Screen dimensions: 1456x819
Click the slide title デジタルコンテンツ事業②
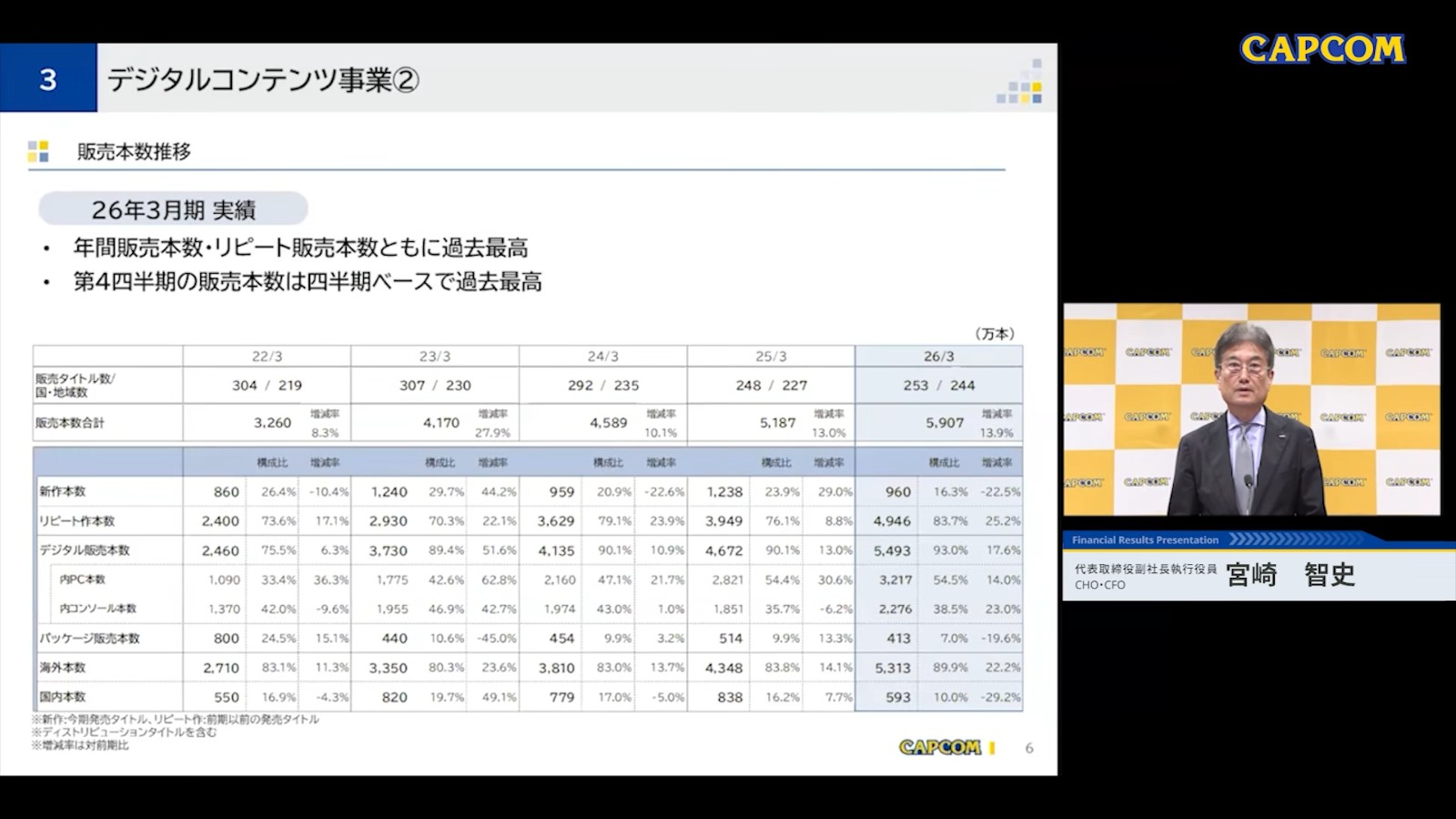(x=263, y=80)
